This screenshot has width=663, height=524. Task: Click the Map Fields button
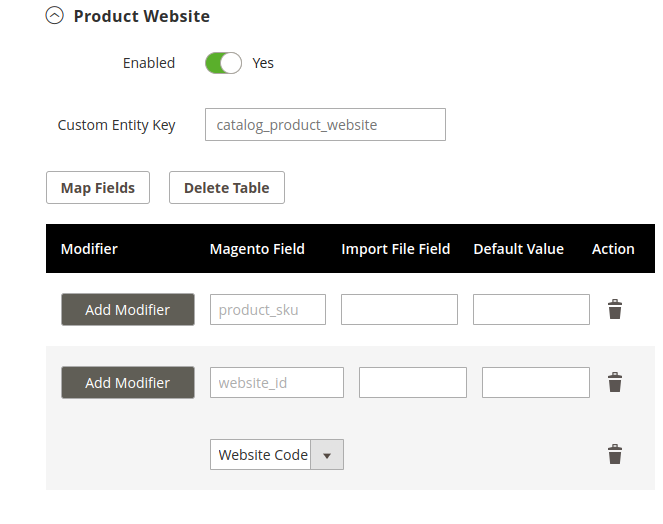(98, 187)
